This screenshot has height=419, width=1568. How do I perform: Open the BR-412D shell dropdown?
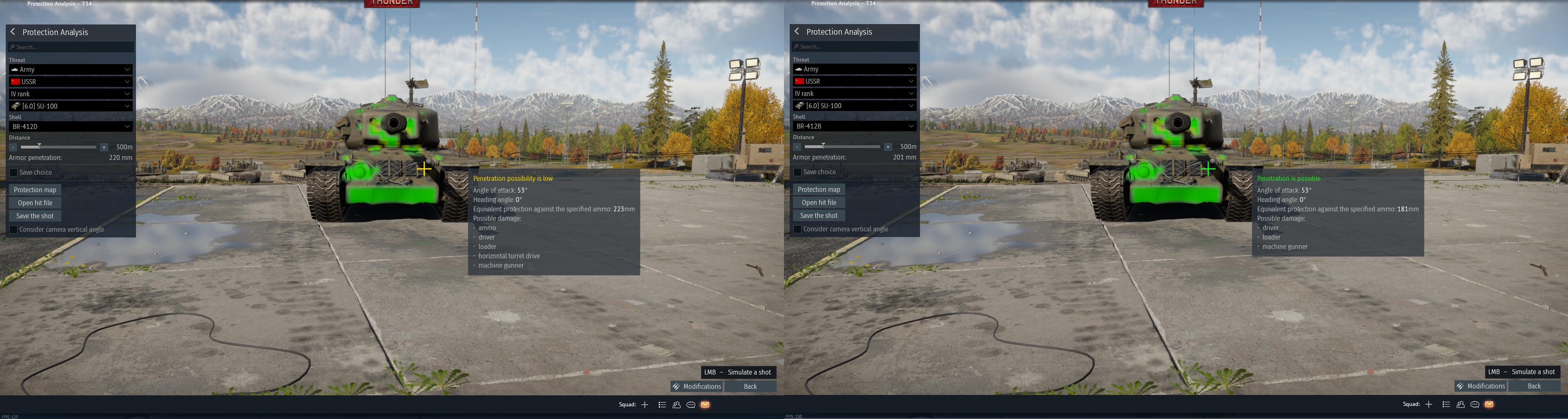71,126
